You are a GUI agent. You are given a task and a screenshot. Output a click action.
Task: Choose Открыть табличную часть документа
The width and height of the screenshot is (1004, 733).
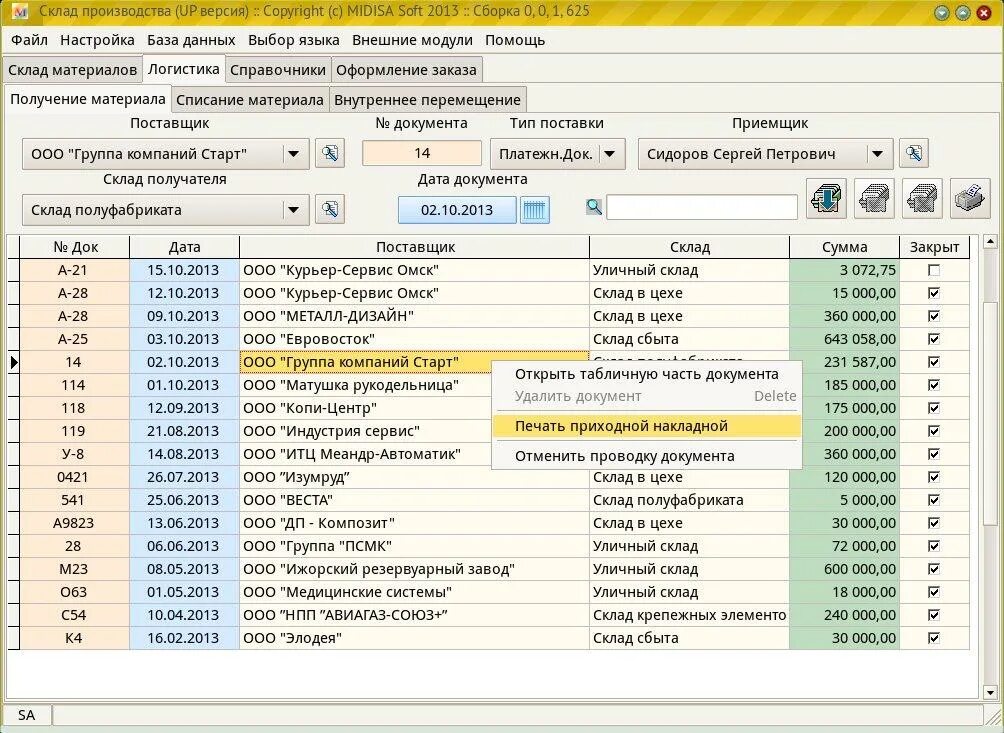[647, 375]
